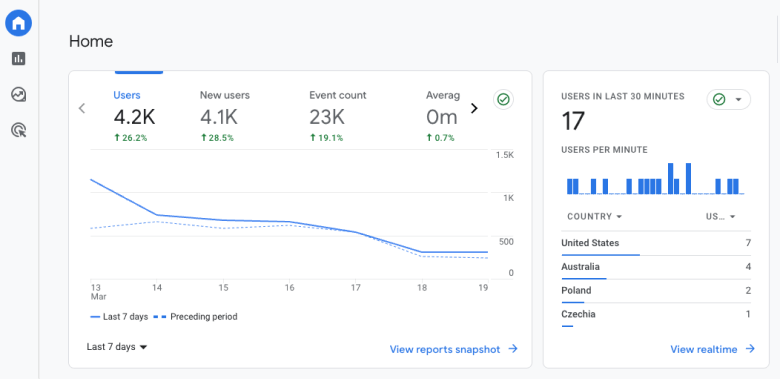780x379 pixels.
Task: Open the Last 7 days date range dropdown
Action: click(117, 347)
